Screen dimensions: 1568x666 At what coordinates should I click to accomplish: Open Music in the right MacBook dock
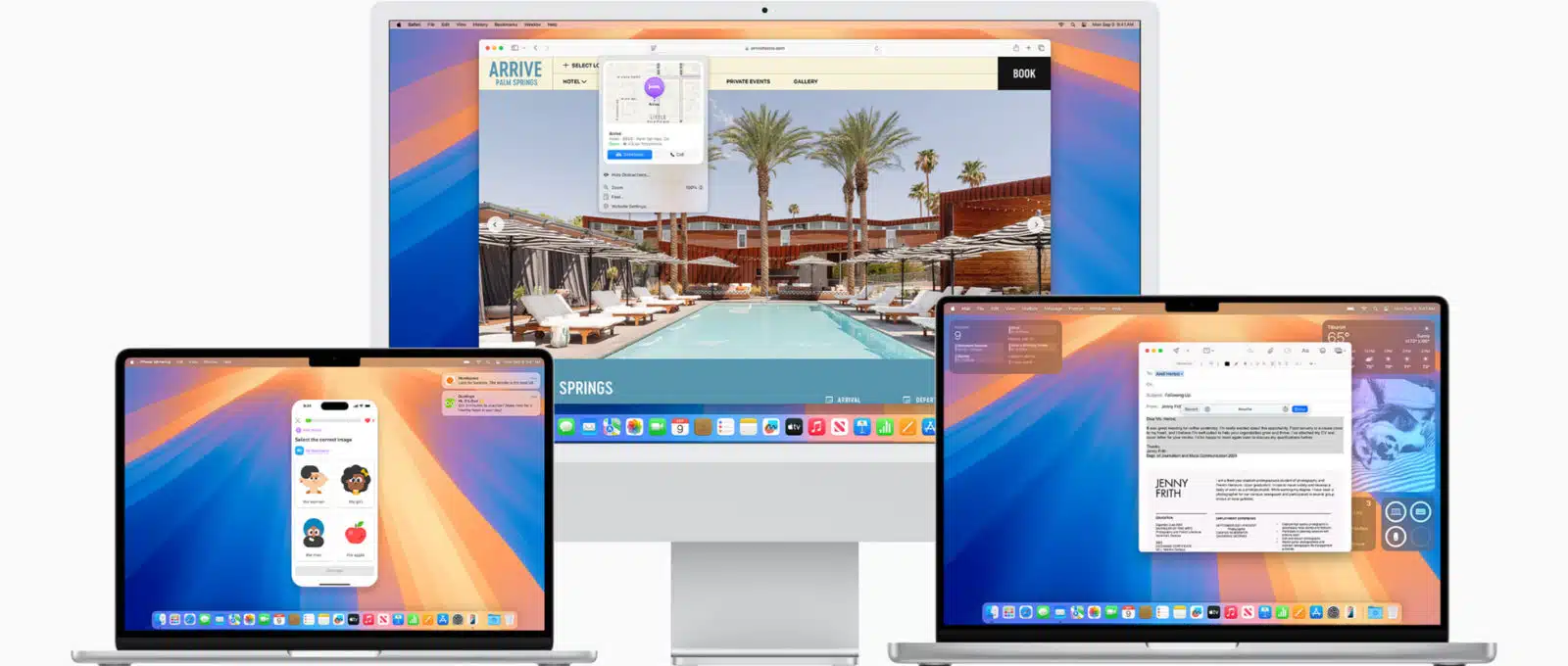(x=1230, y=612)
